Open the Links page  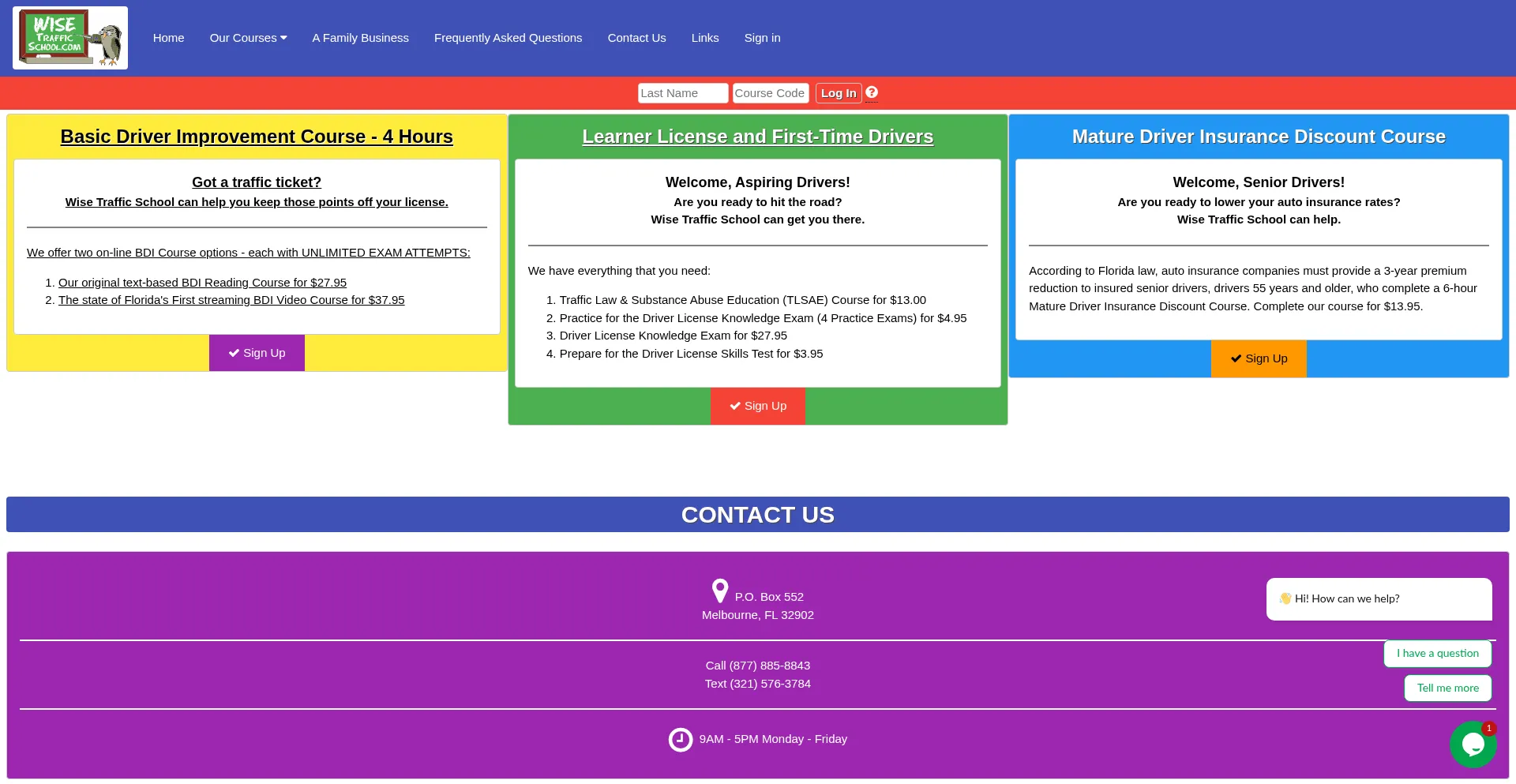(705, 38)
